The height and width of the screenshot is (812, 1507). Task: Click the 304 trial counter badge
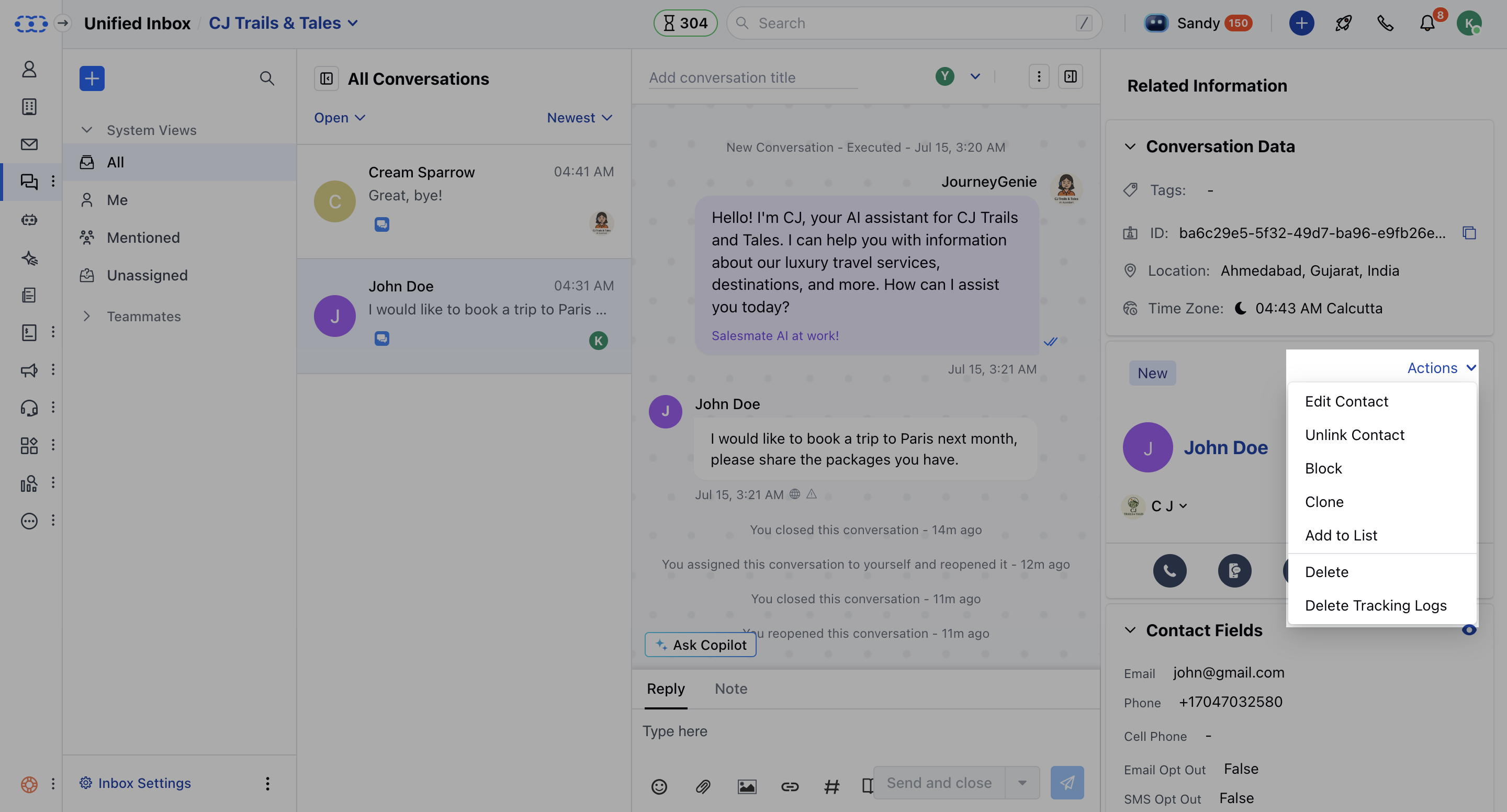(685, 24)
